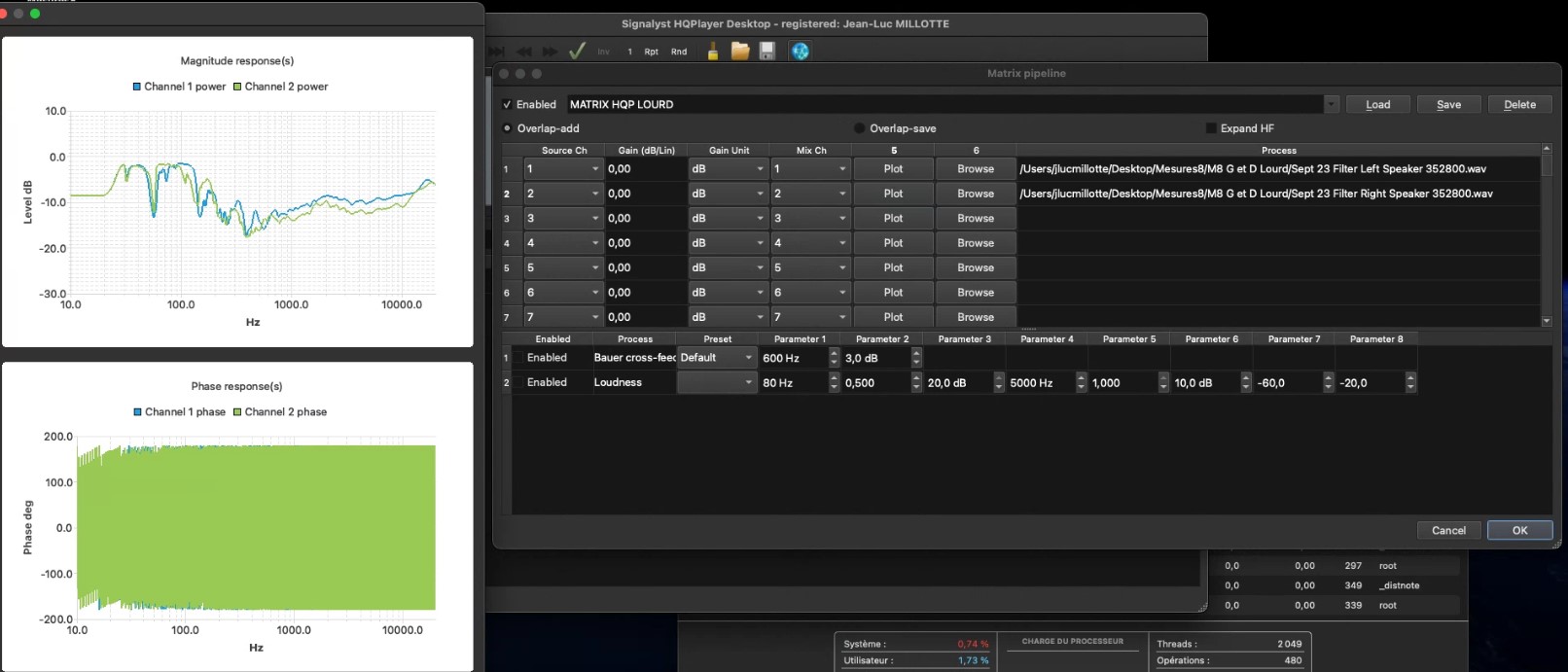
Task: Click the gain field in row 1
Action: [645, 169]
